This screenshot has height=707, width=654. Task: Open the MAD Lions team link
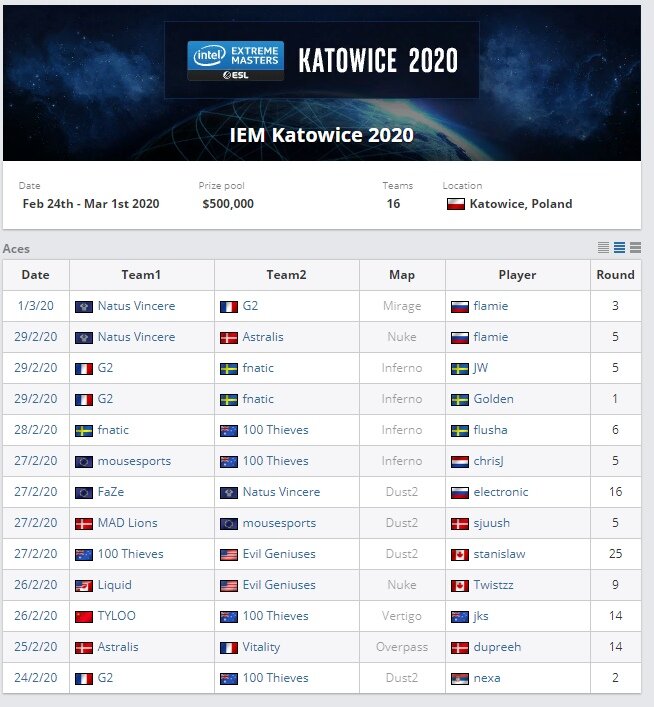(x=128, y=523)
